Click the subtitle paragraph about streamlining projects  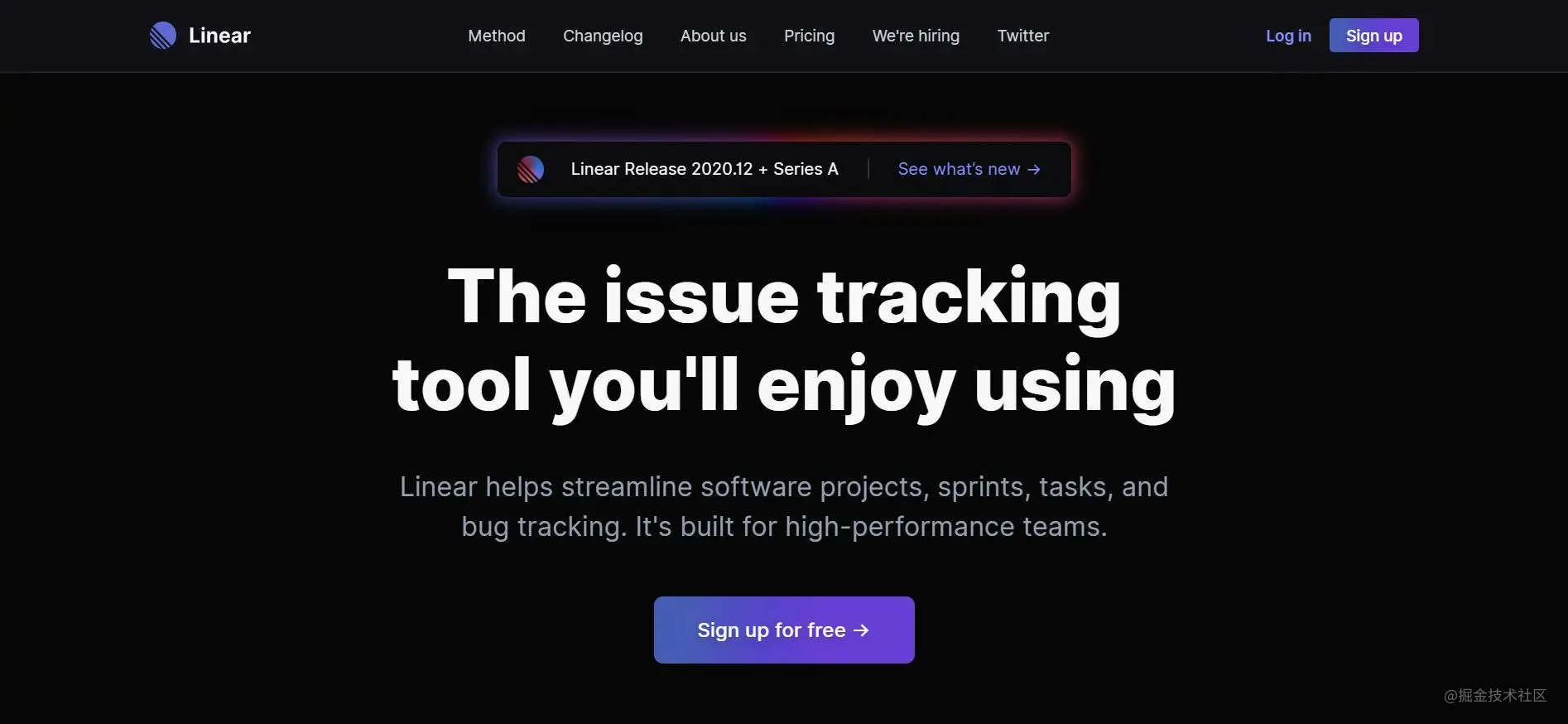tap(784, 506)
